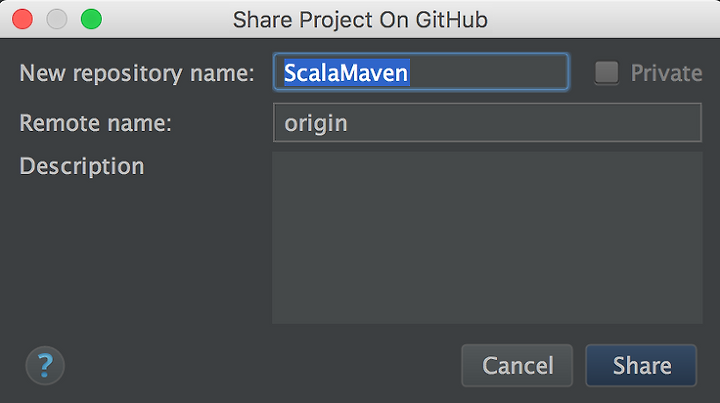Focus the New repository name field
Image resolution: width=720 pixels, height=403 pixels.
421,72
